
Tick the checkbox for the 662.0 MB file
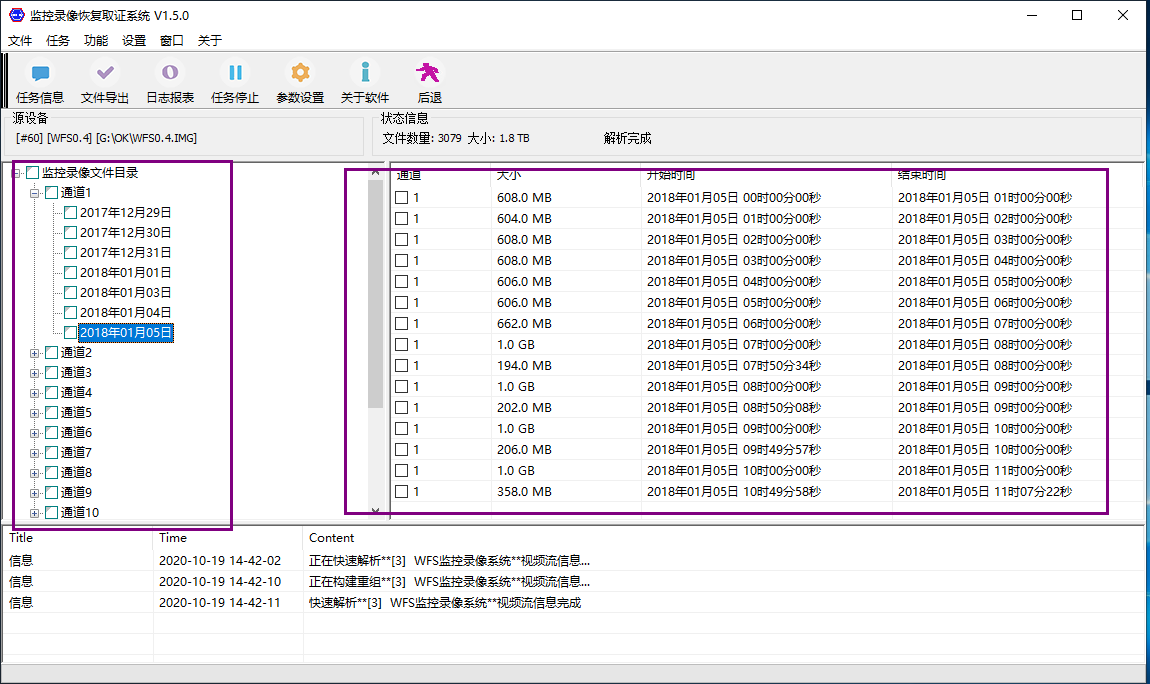[401, 324]
